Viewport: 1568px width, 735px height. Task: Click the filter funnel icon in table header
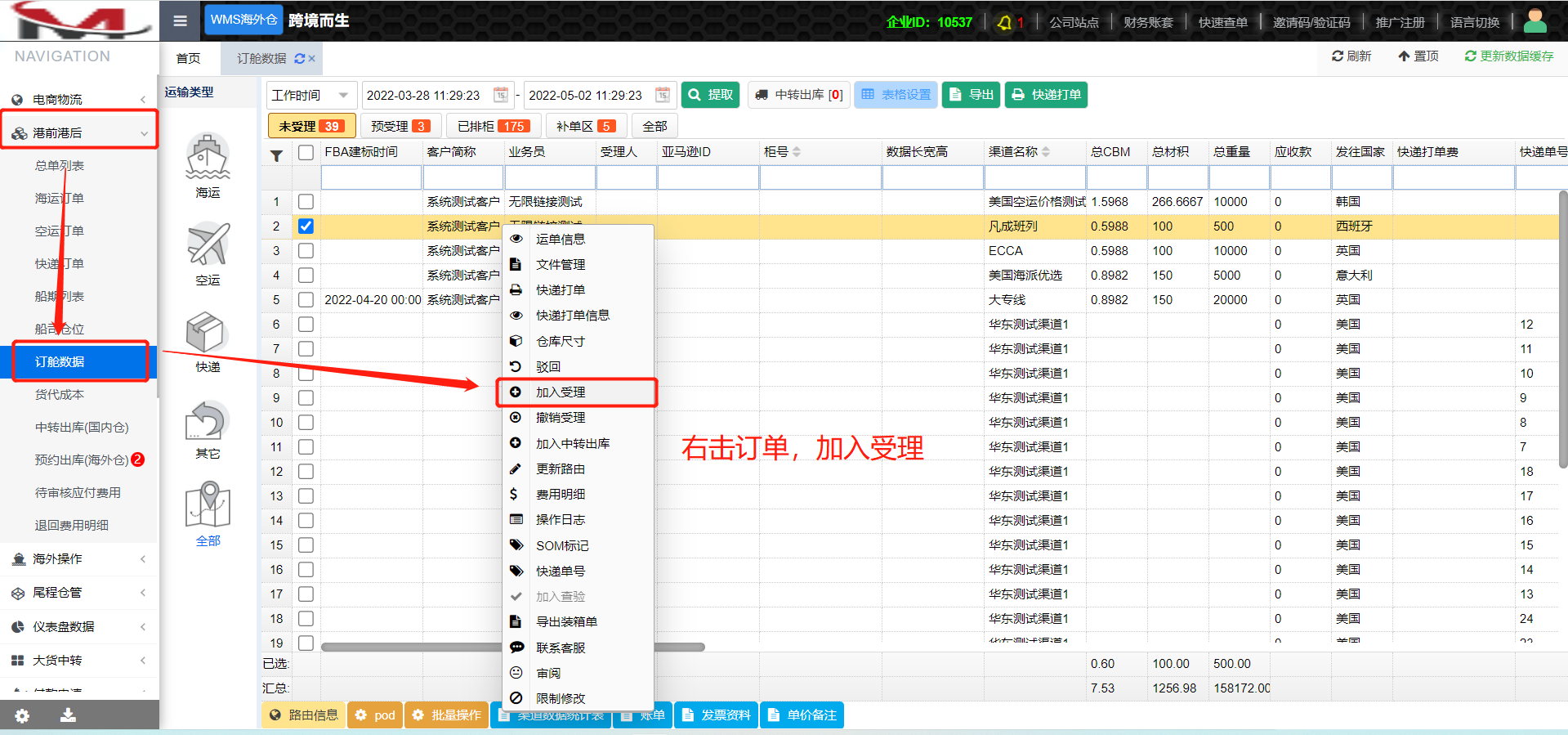click(x=277, y=155)
